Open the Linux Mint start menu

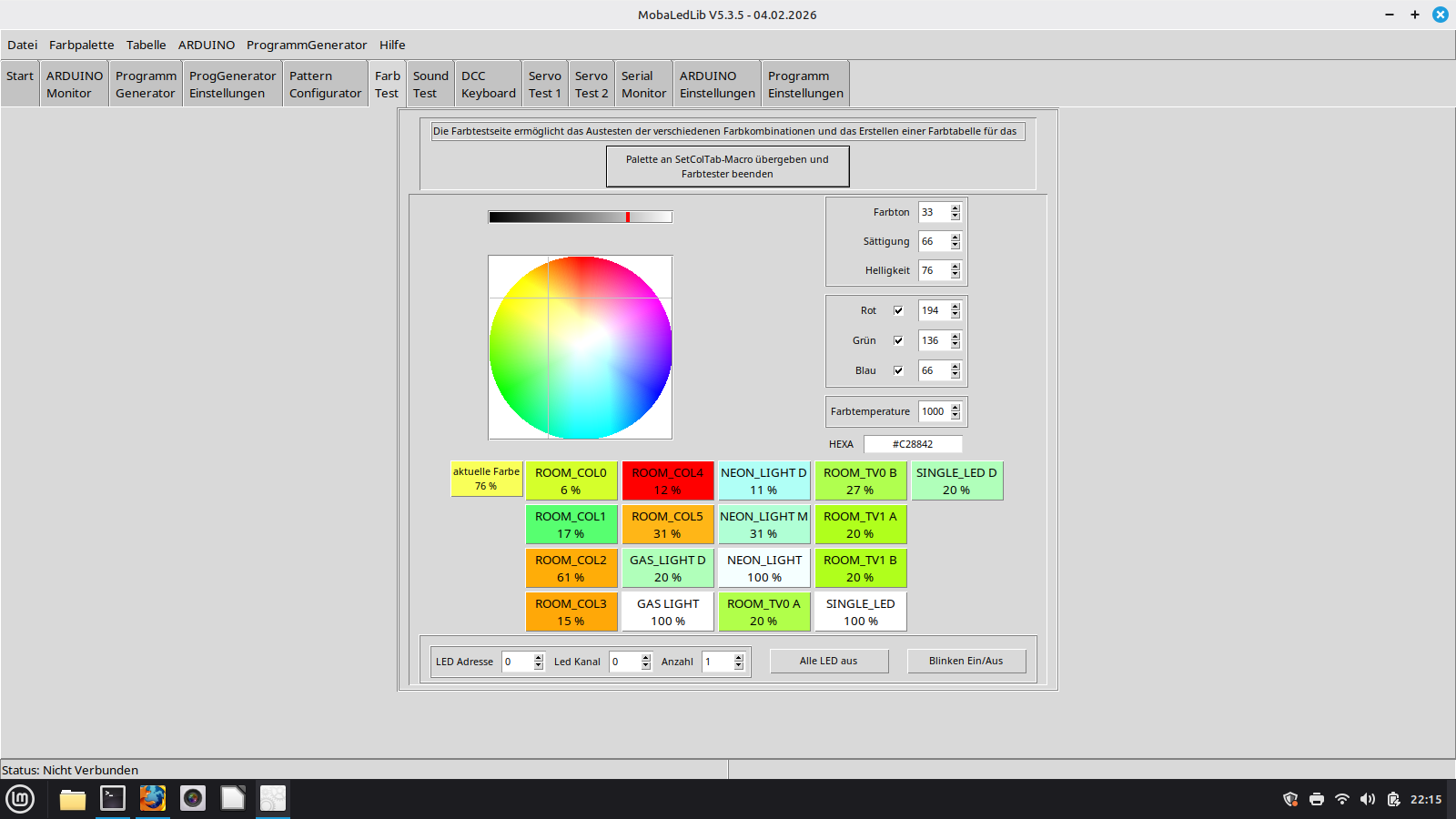[20, 799]
